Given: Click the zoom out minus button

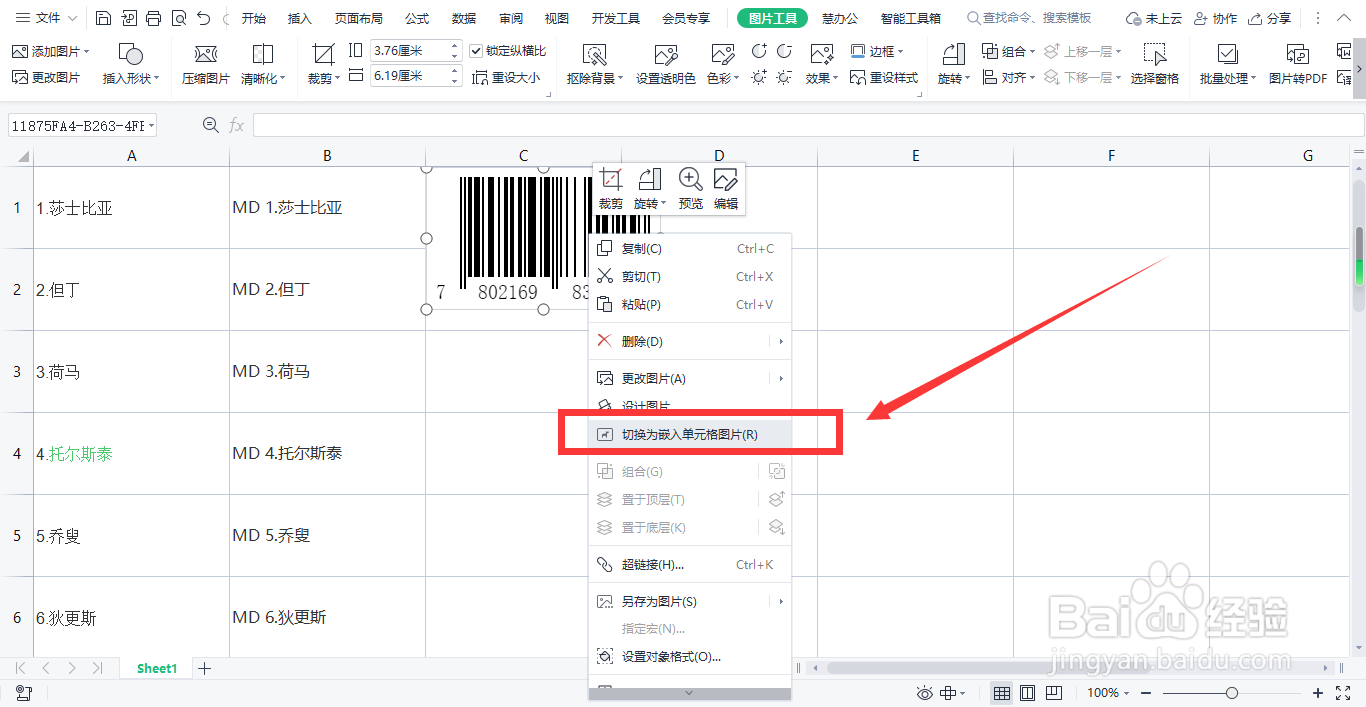Looking at the screenshot, I should [x=1148, y=693].
